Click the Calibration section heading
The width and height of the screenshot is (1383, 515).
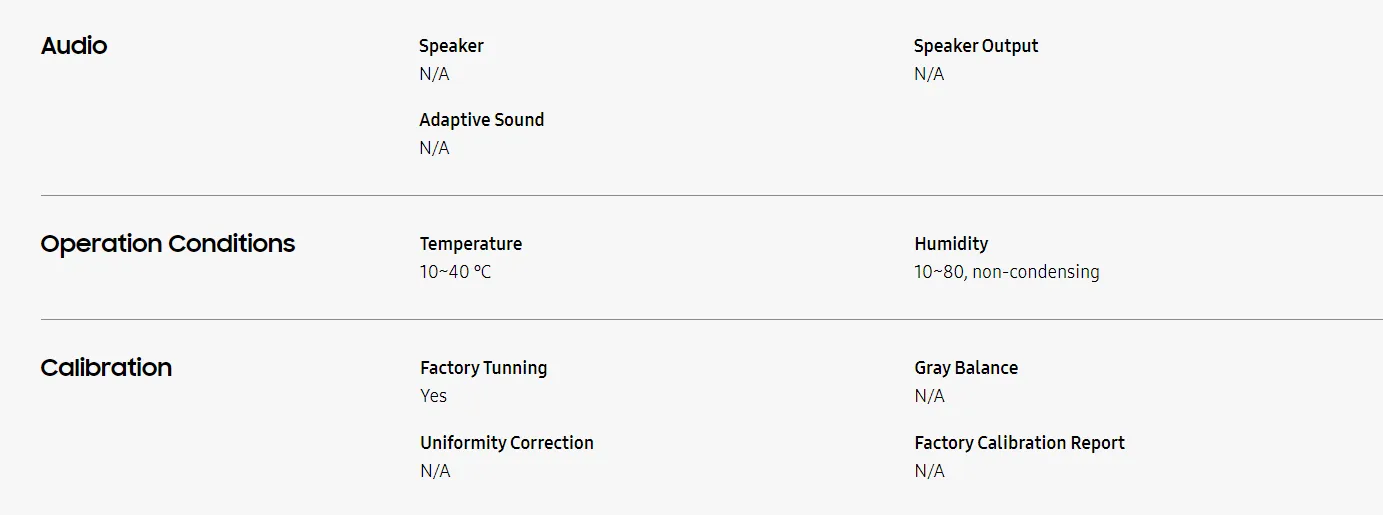[x=106, y=368]
